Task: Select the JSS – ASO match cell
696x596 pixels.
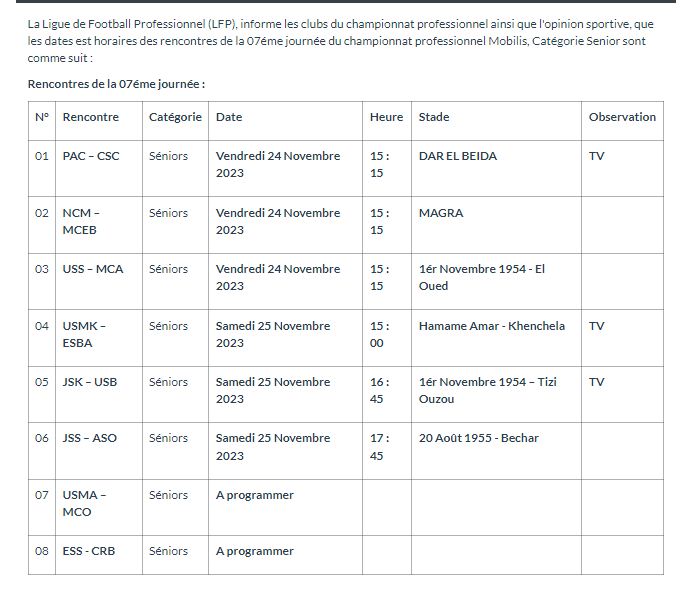Action: coord(89,438)
